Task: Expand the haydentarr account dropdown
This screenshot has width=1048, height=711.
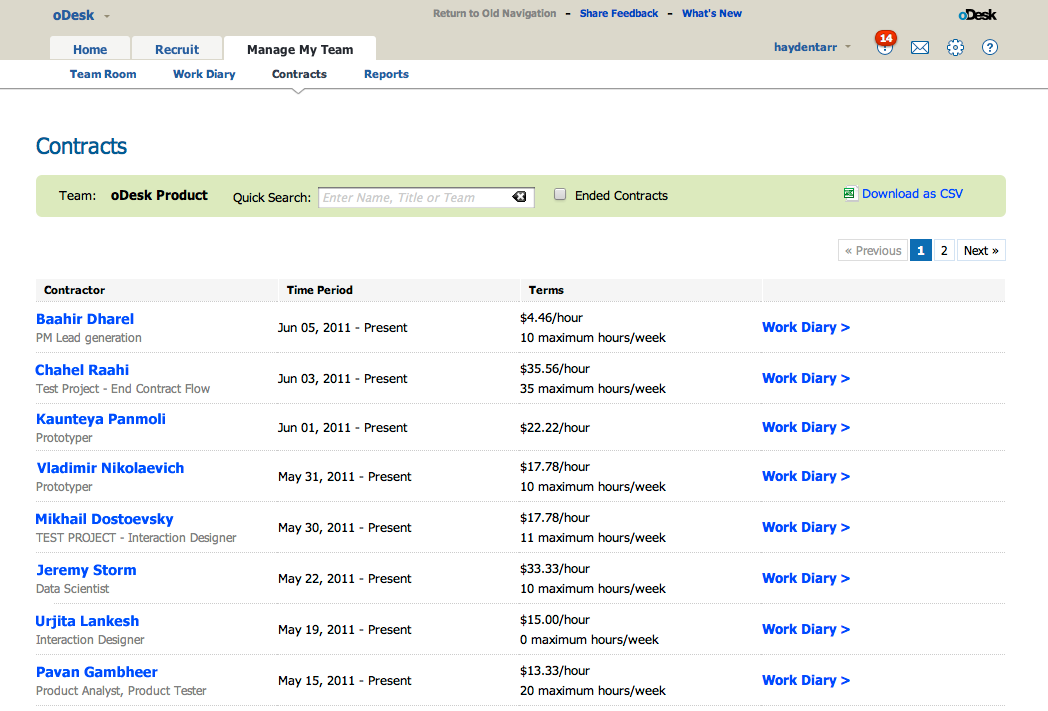Action: 847,47
